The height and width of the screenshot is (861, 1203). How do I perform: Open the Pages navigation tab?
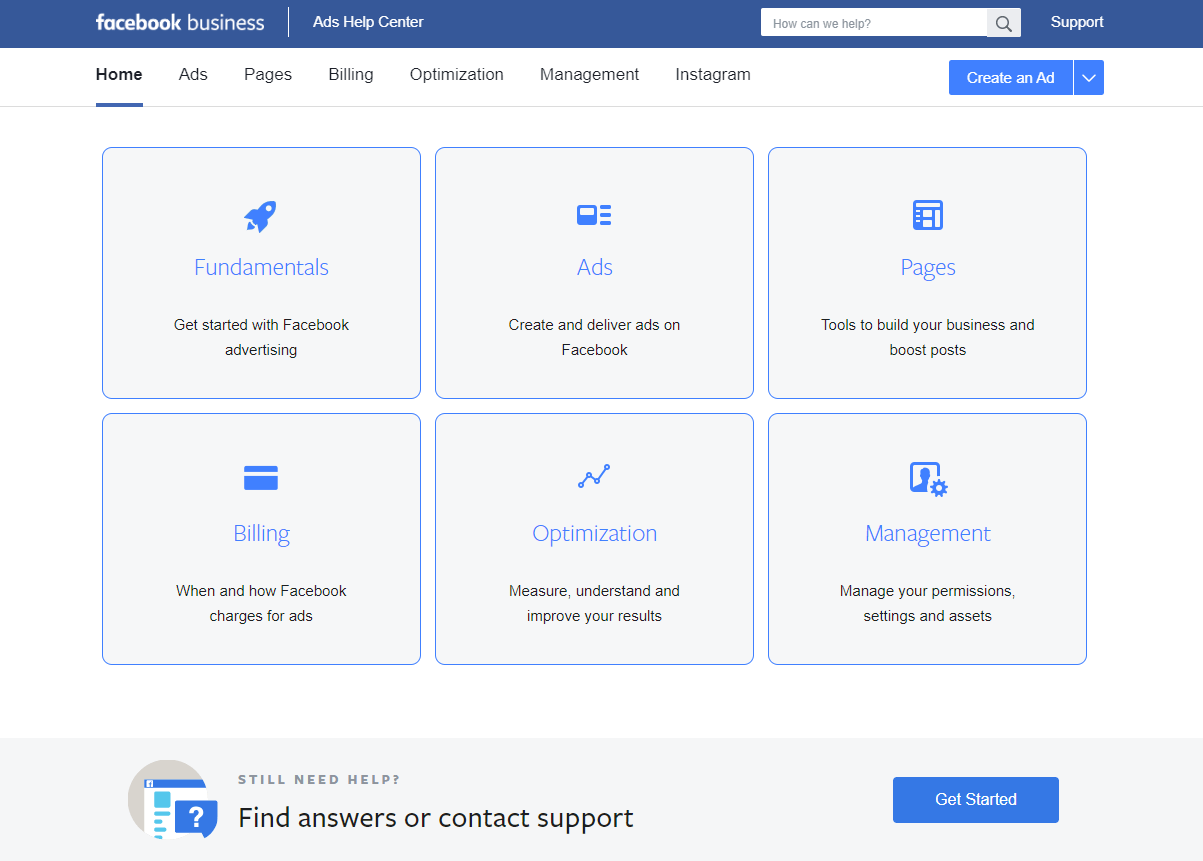(x=268, y=75)
